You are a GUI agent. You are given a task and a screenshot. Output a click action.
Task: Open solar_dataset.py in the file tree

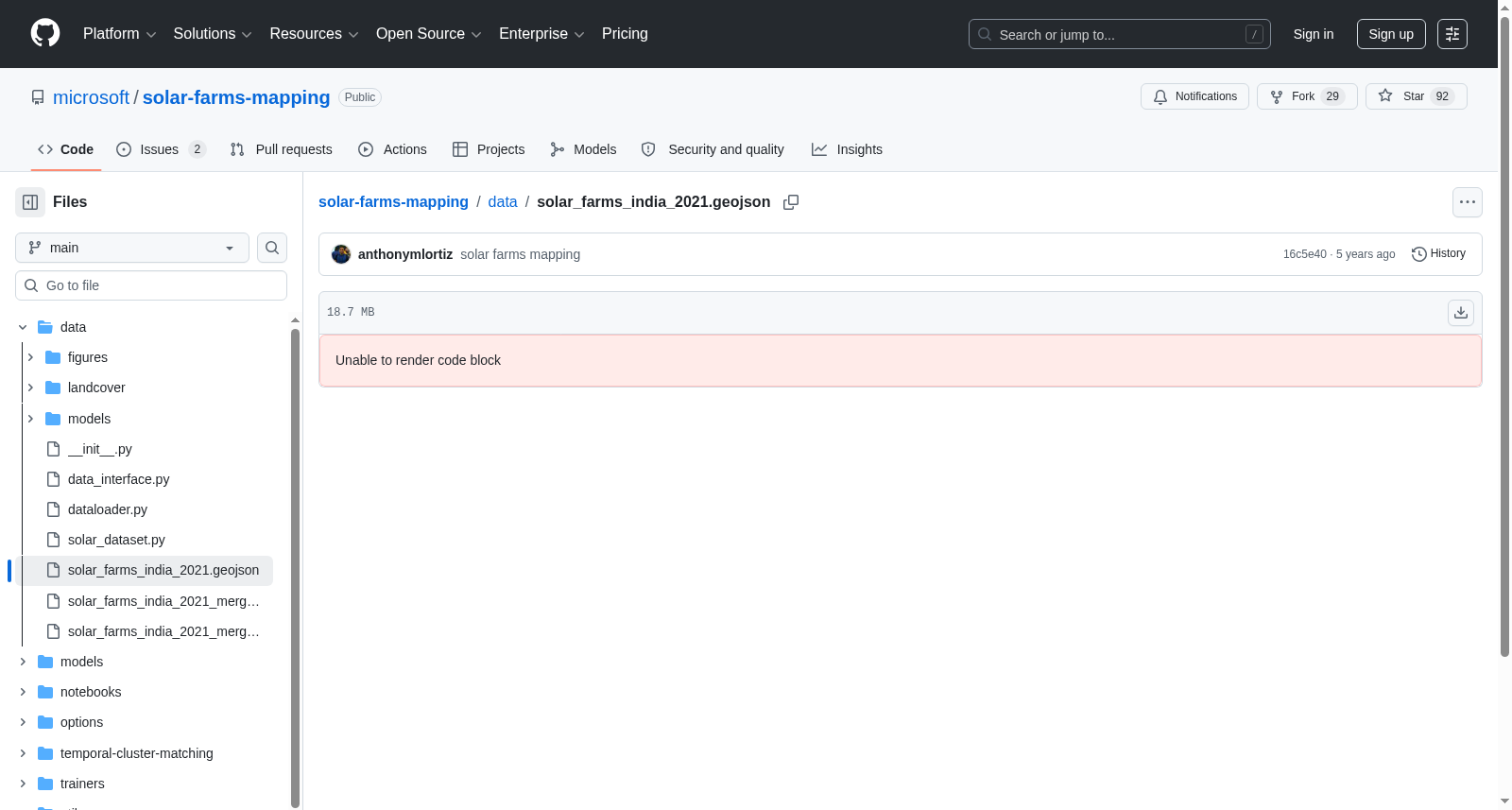116,540
